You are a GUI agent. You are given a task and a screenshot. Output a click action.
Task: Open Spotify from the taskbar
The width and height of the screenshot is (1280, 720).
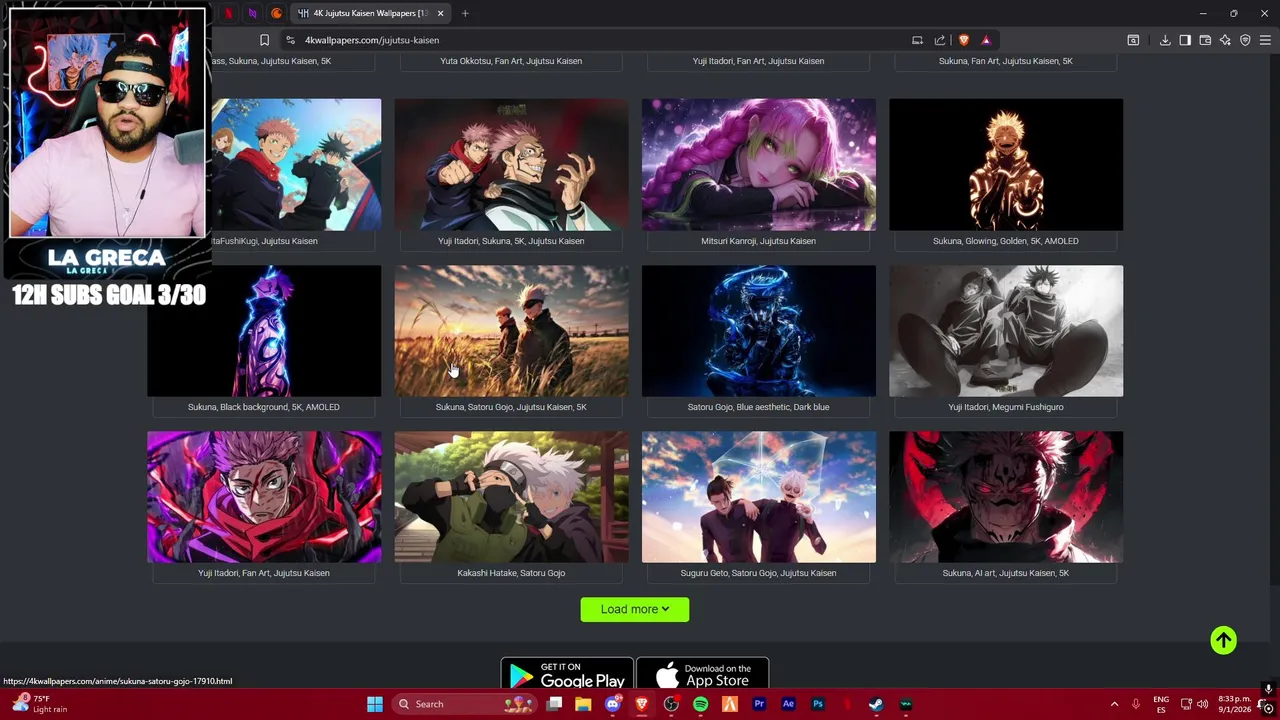pyautogui.click(x=700, y=704)
